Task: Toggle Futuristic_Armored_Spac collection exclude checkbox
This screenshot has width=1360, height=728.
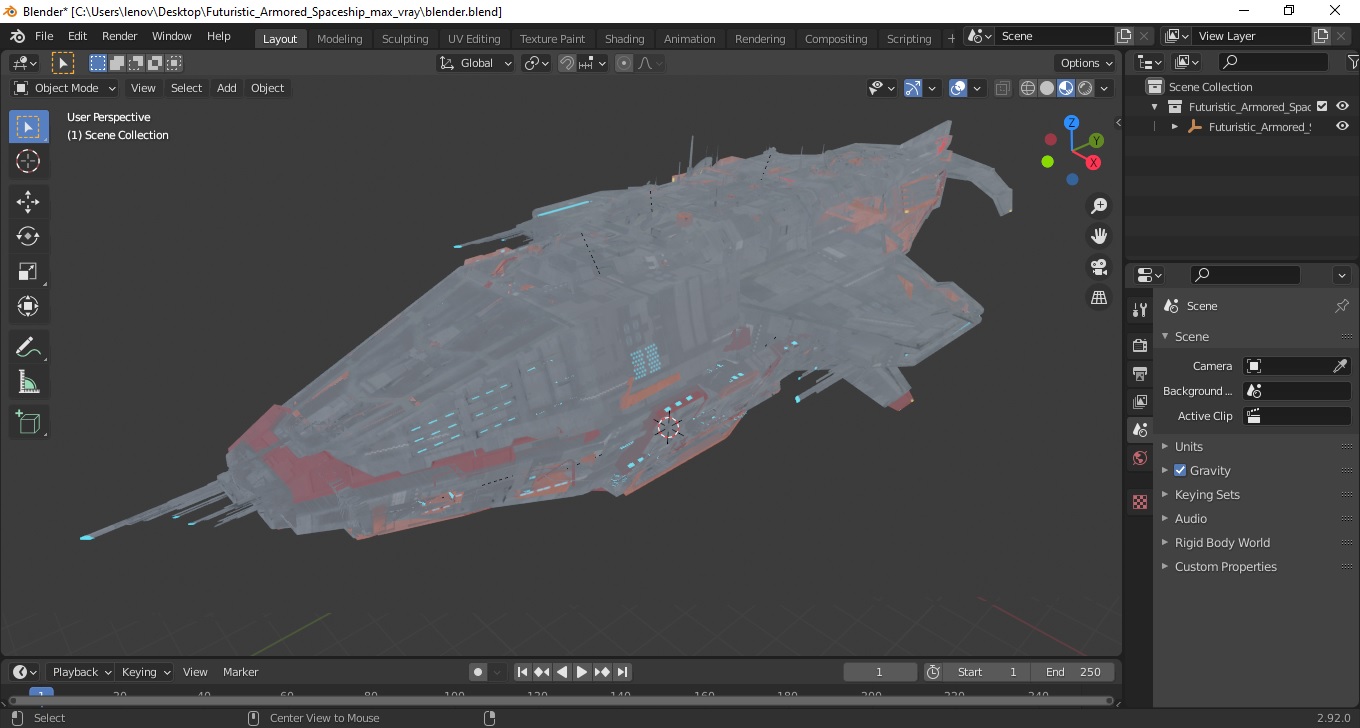Action: point(1322,106)
